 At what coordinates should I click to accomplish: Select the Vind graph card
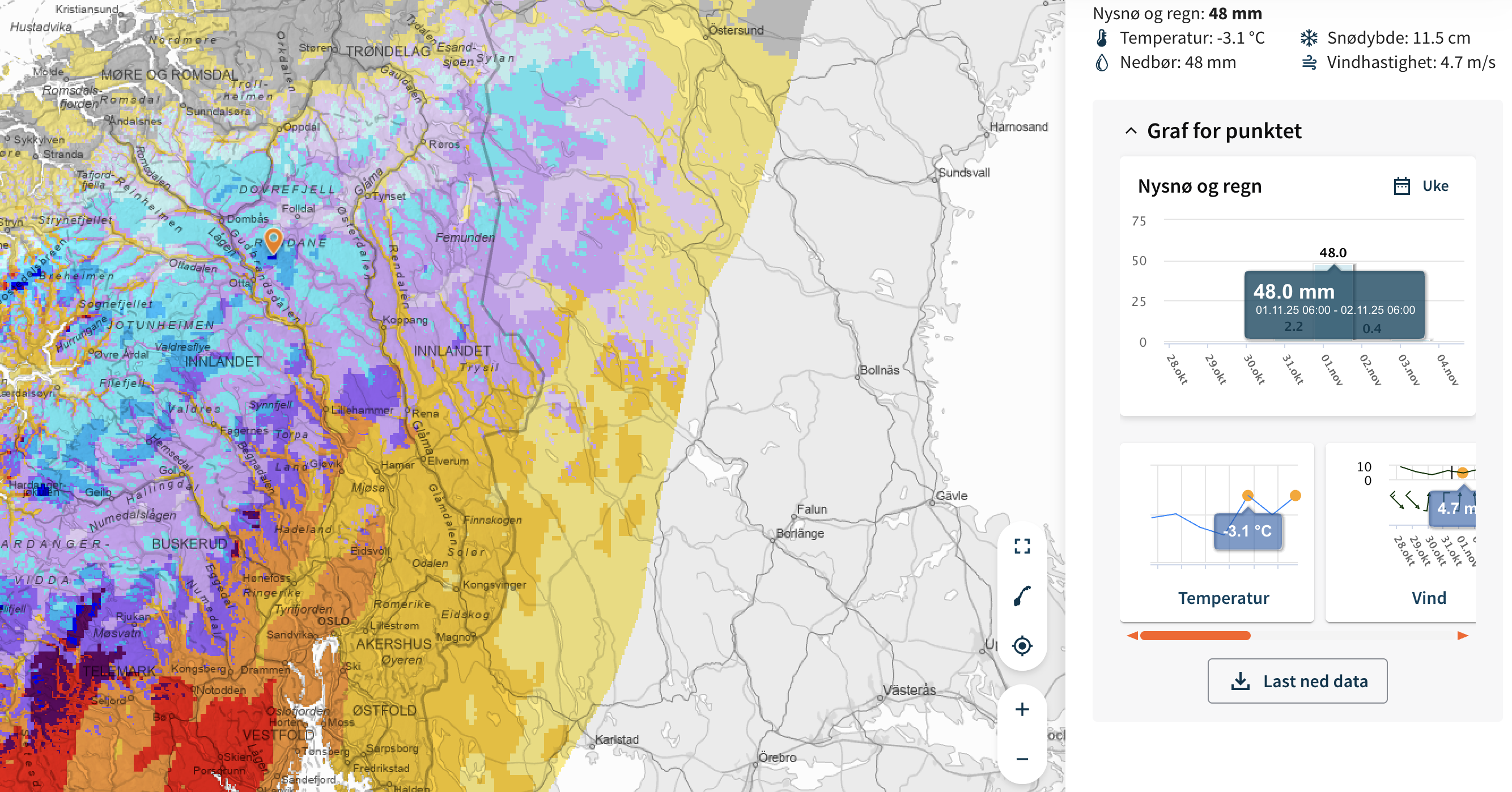point(1428,597)
